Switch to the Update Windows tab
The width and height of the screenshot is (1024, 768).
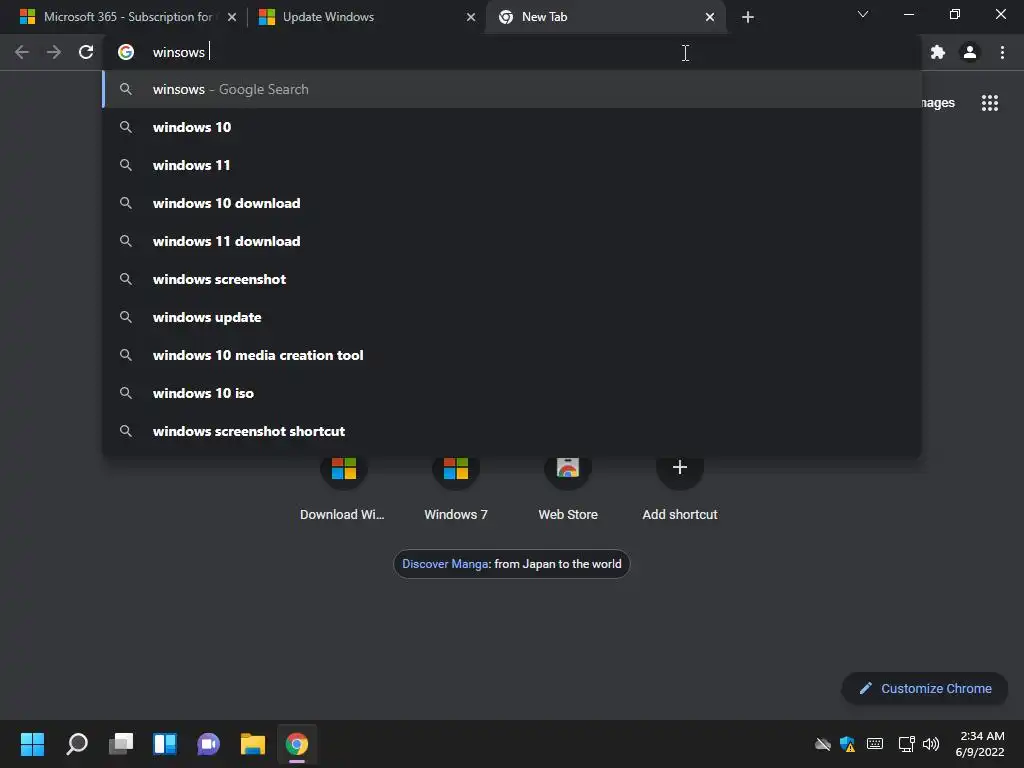pos(367,17)
